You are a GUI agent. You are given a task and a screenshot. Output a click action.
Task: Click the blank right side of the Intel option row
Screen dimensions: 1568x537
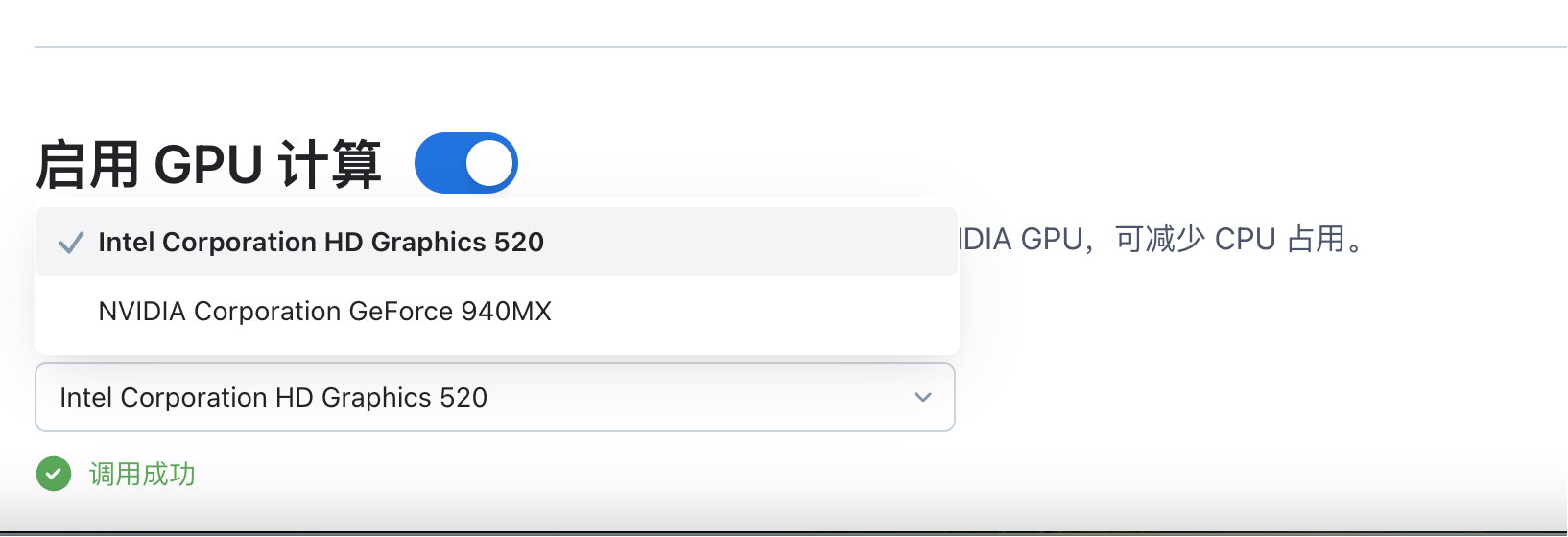768,243
